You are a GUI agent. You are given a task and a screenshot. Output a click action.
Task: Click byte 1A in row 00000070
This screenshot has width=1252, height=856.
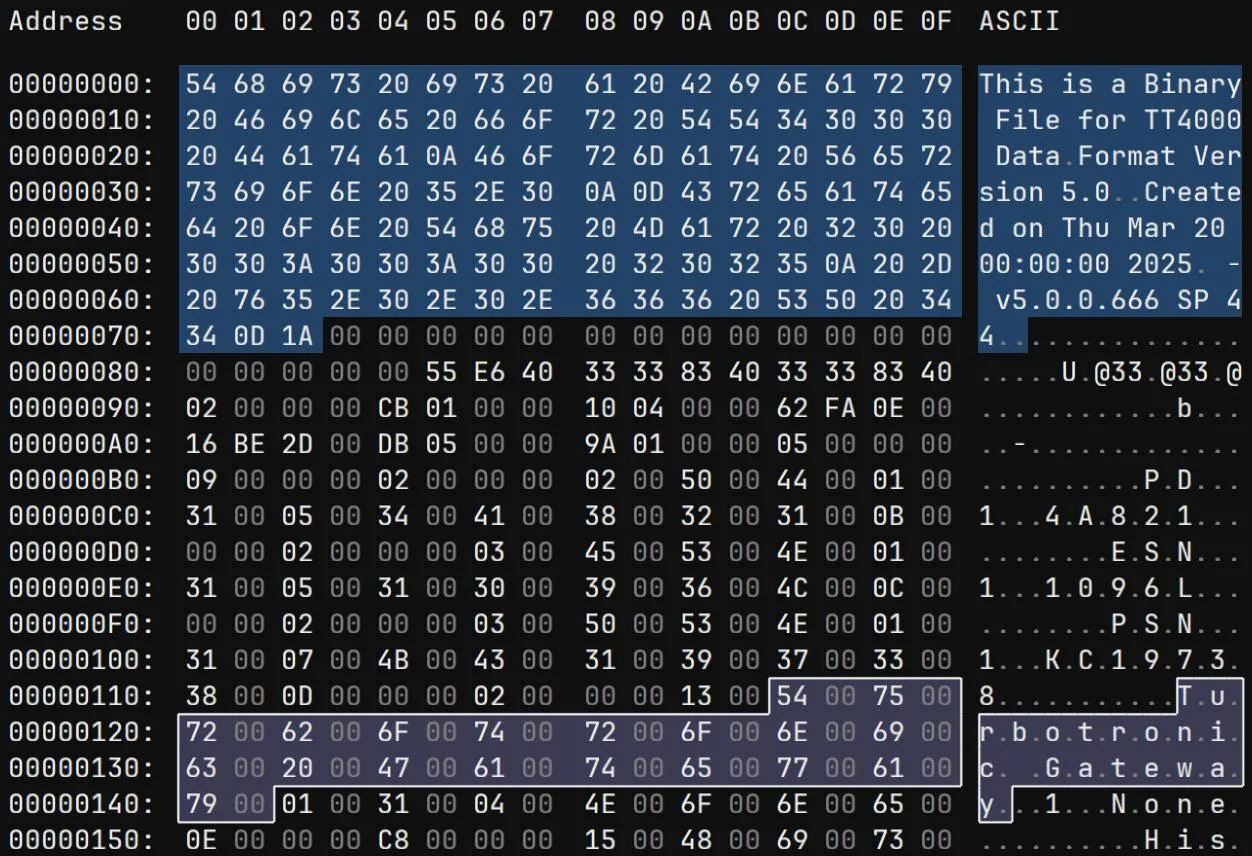[297, 337]
